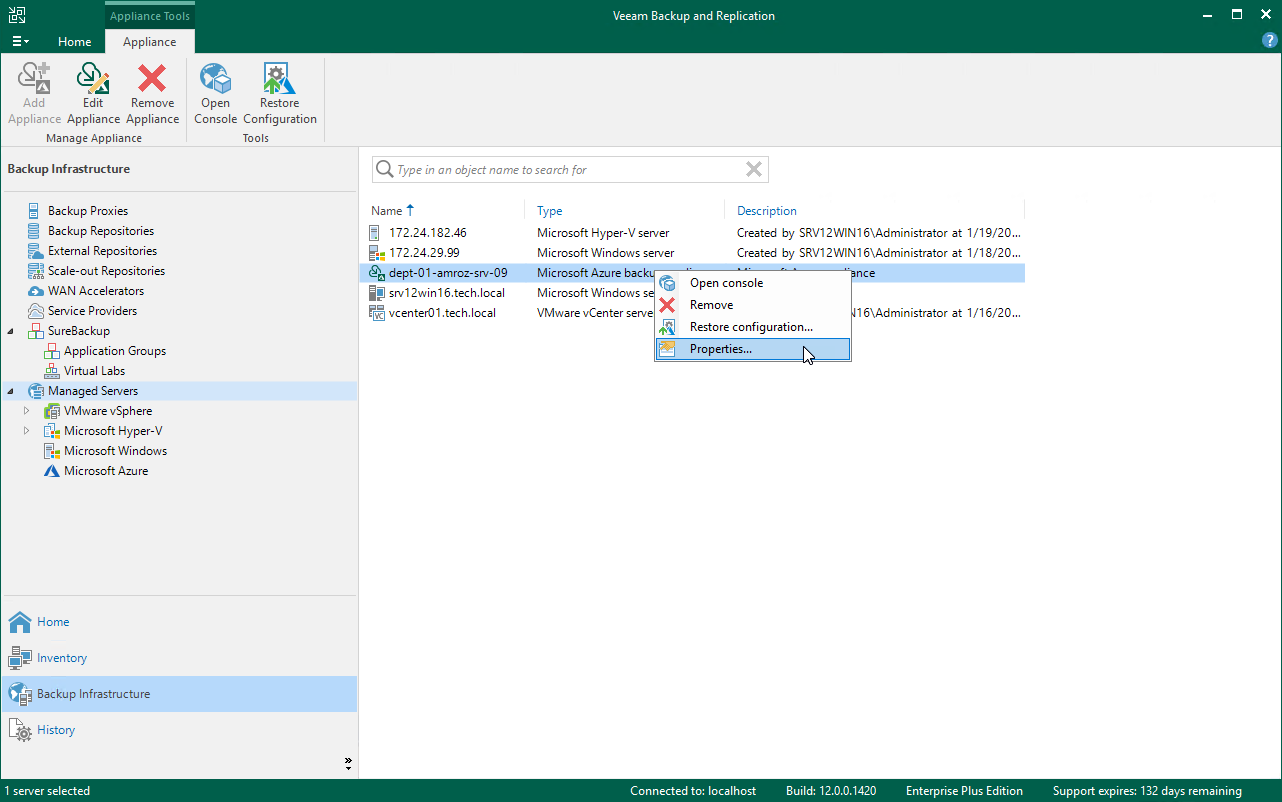The height and width of the screenshot is (802, 1282).
Task: Click the Connected to: localhost status text
Action: coord(693,791)
